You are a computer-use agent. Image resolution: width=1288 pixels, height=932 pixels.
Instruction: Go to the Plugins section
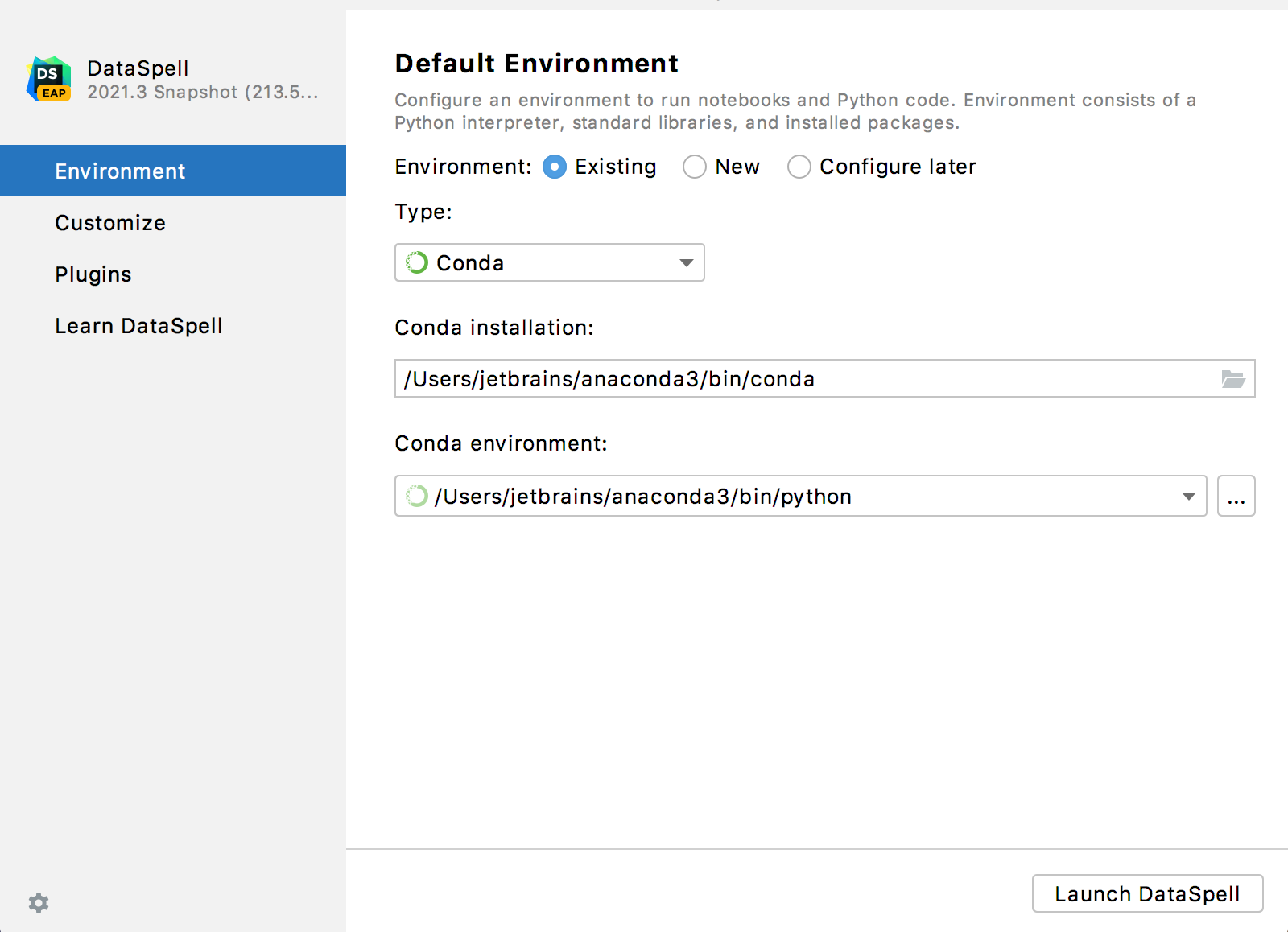(173, 274)
